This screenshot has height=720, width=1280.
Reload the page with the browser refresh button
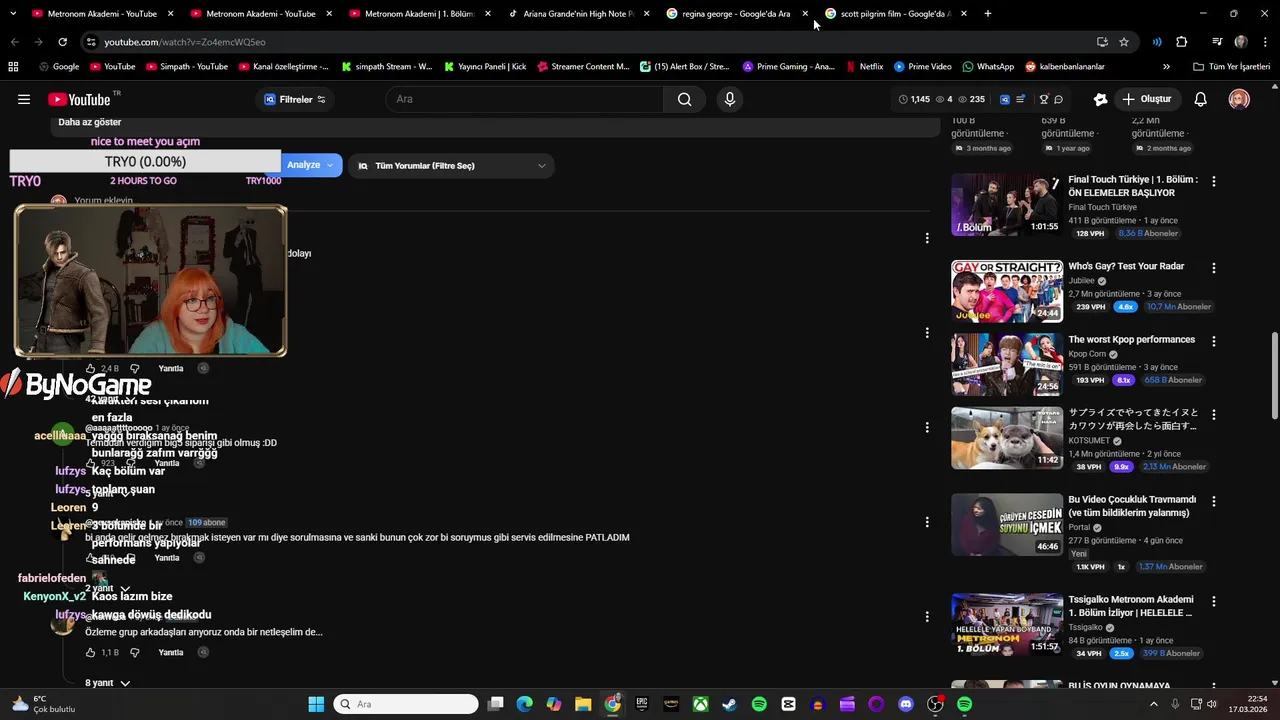[62, 42]
